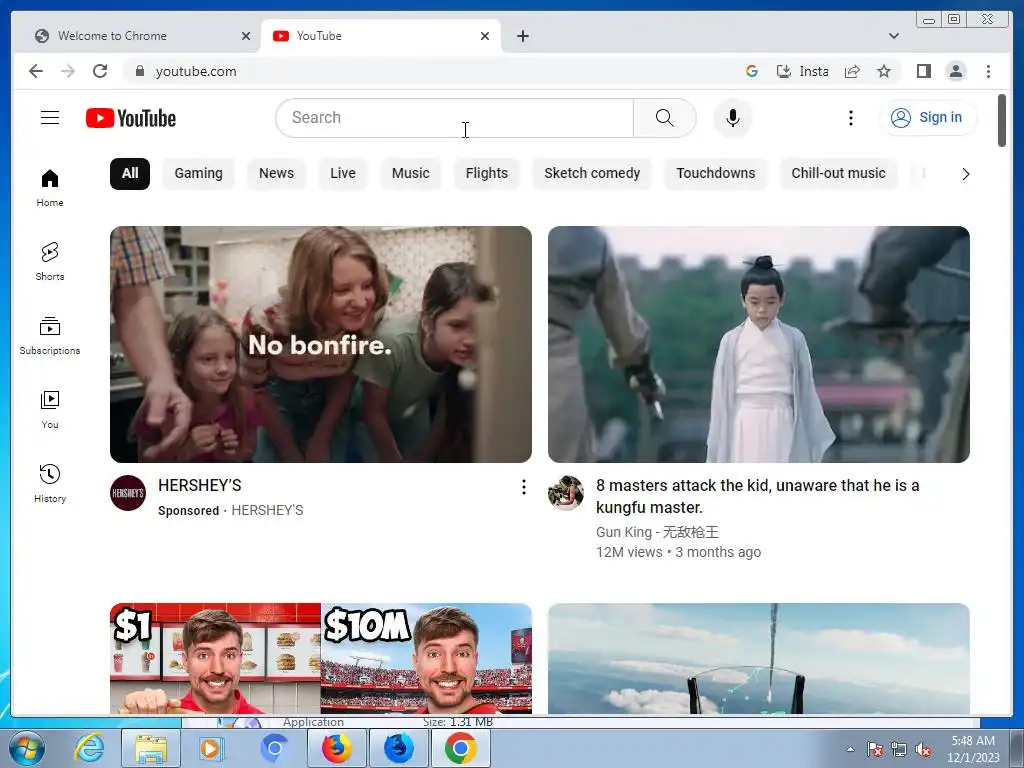Image resolution: width=1024 pixels, height=768 pixels.
Task: Select the All filter chip
Action: click(x=130, y=174)
